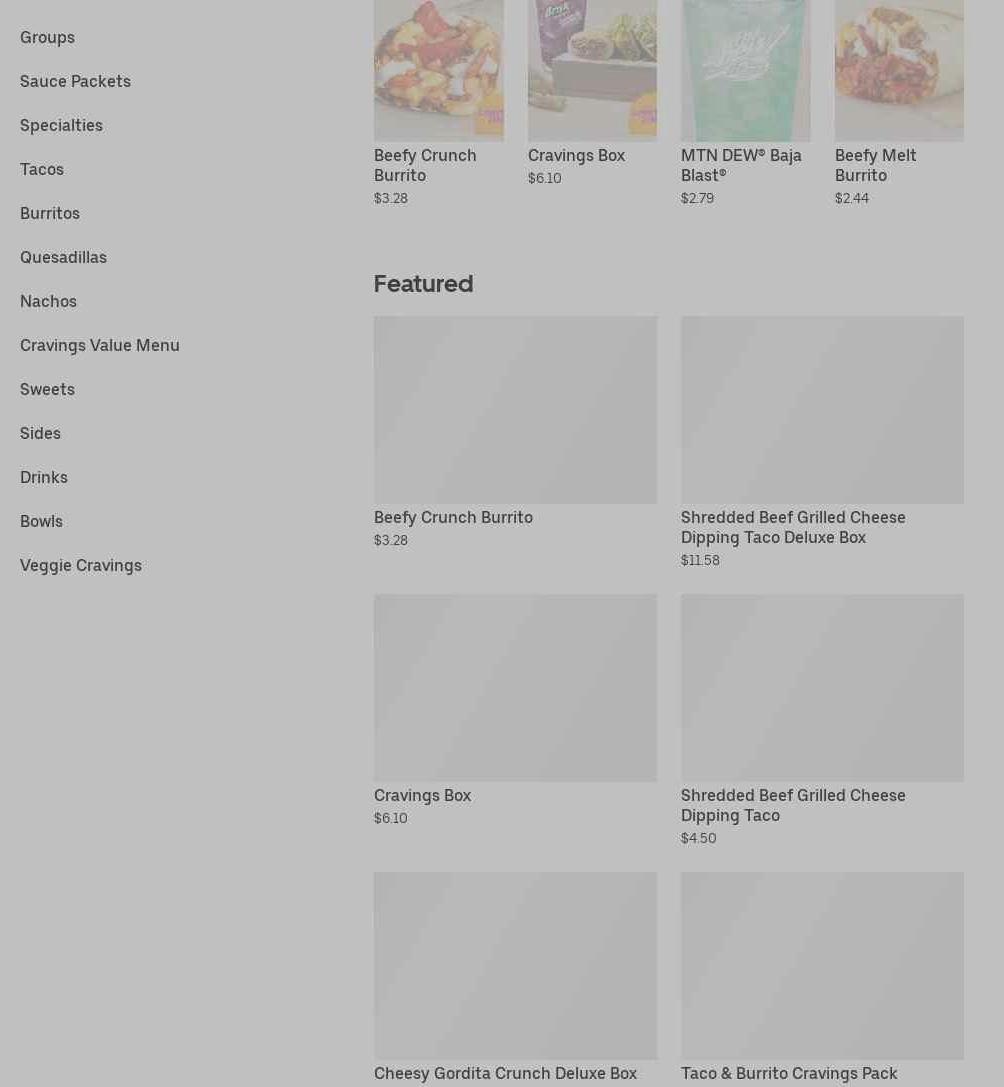1004x1087 pixels.
Task: Open the $4.50 Shredded Beef Grilled Cheese Dipping Taco
Action: [x=822, y=720]
